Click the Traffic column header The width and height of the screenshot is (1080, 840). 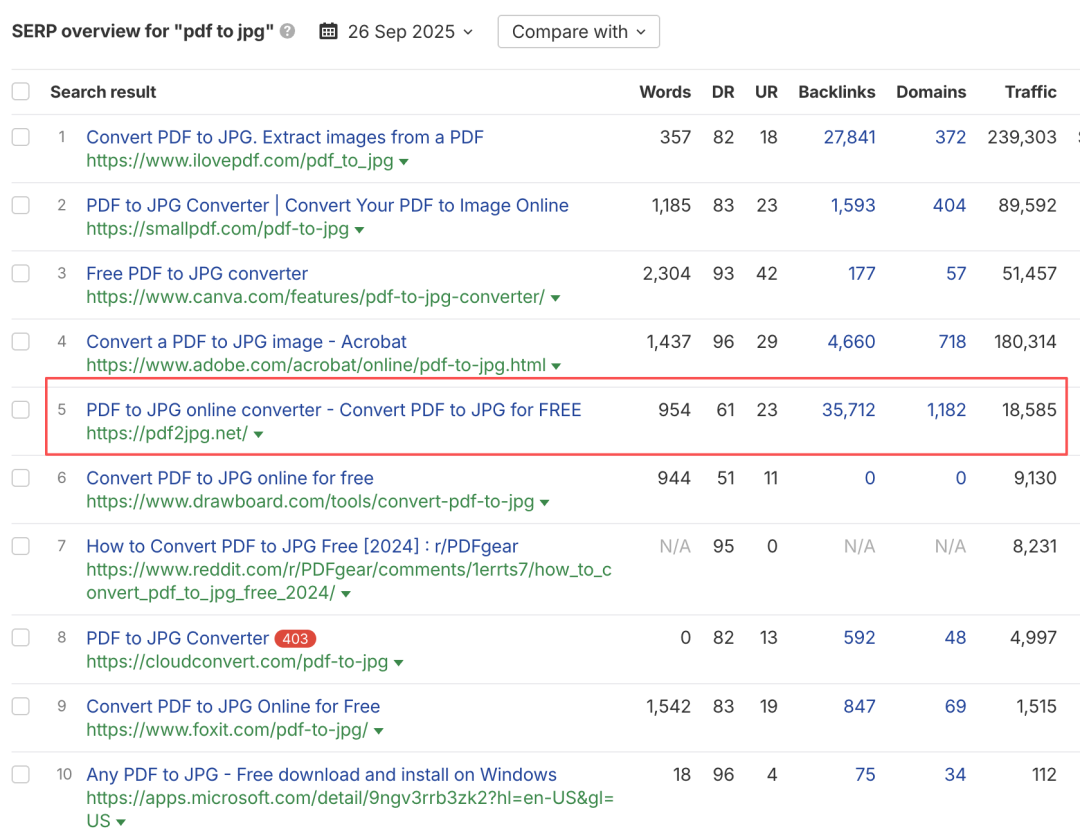[x=1030, y=92]
